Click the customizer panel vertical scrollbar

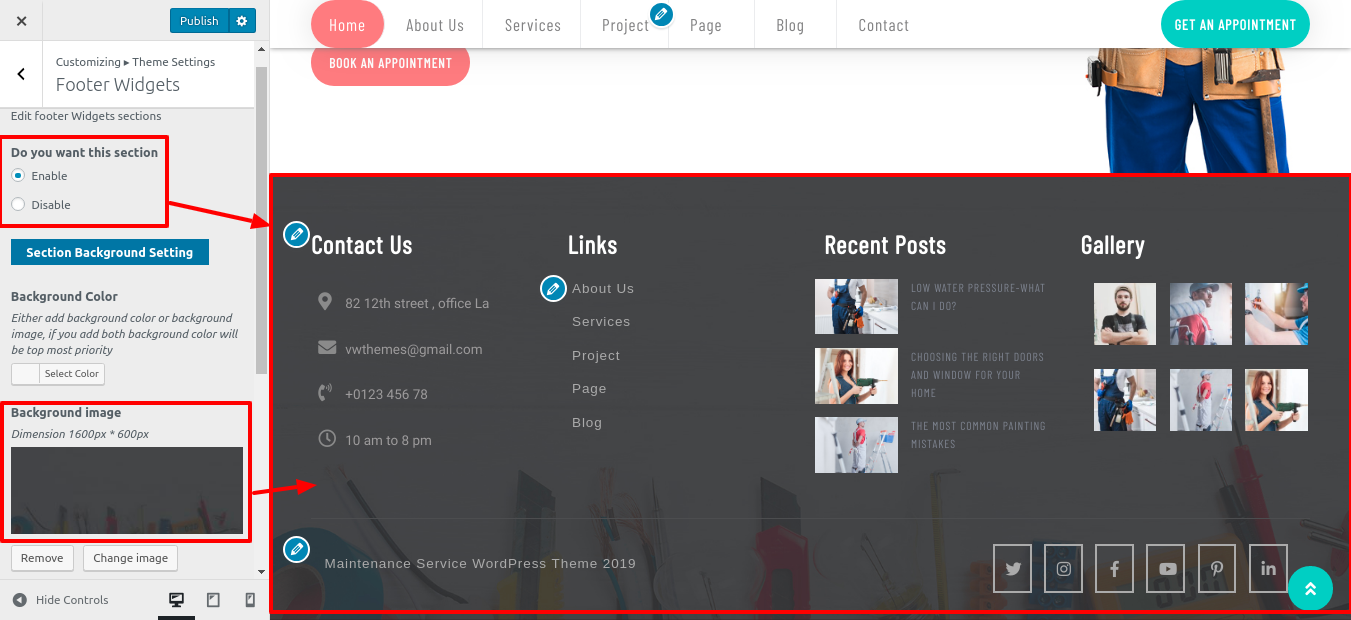[262, 220]
